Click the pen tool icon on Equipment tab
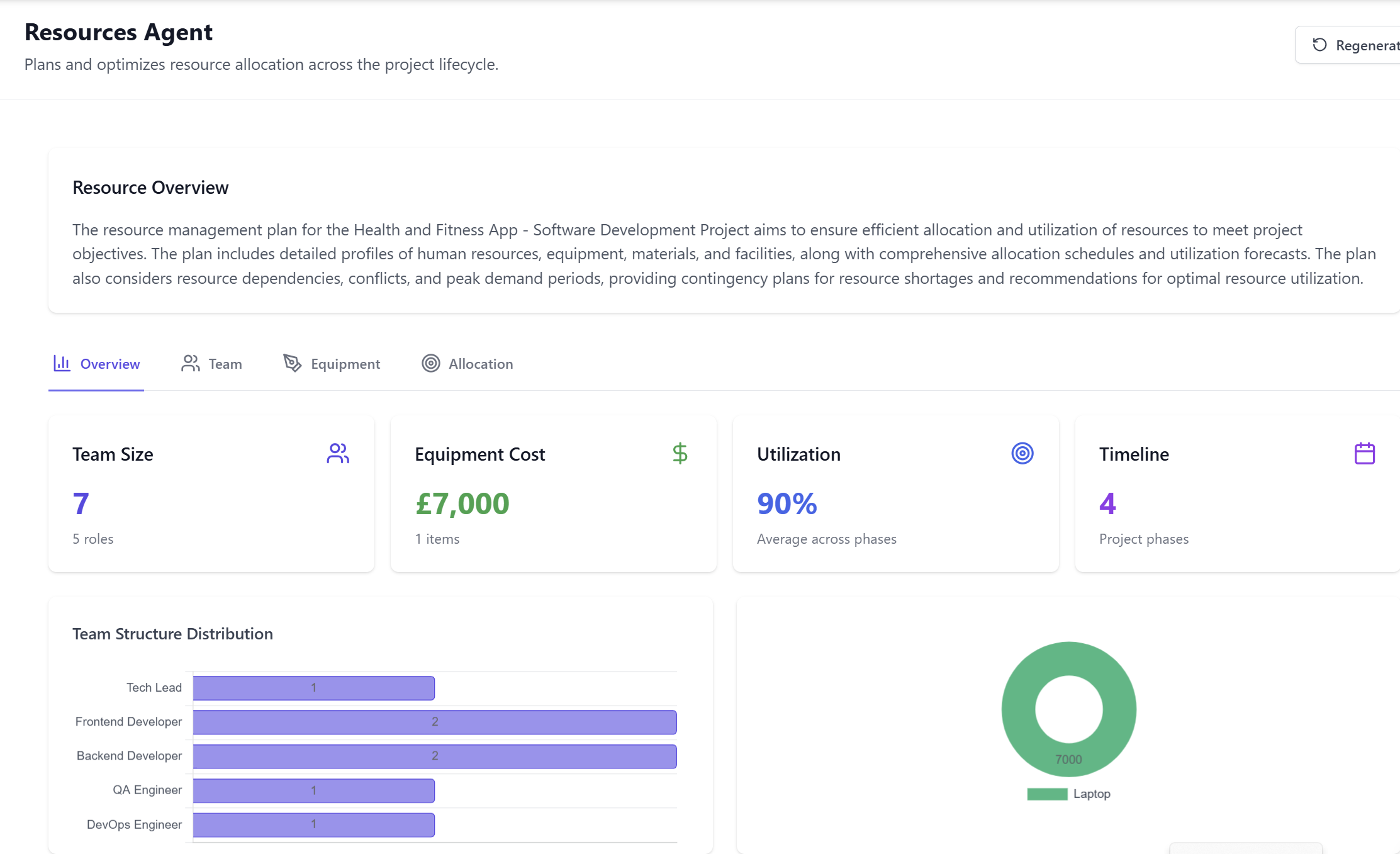1400x854 pixels. [292, 363]
